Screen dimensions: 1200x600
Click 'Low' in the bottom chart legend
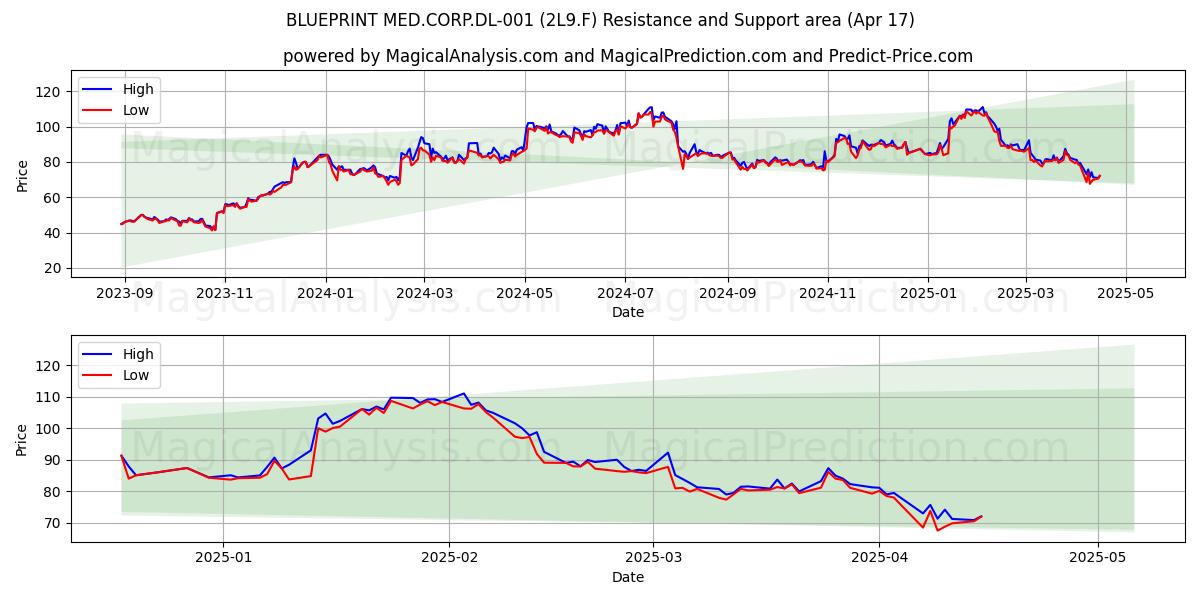(x=136, y=375)
